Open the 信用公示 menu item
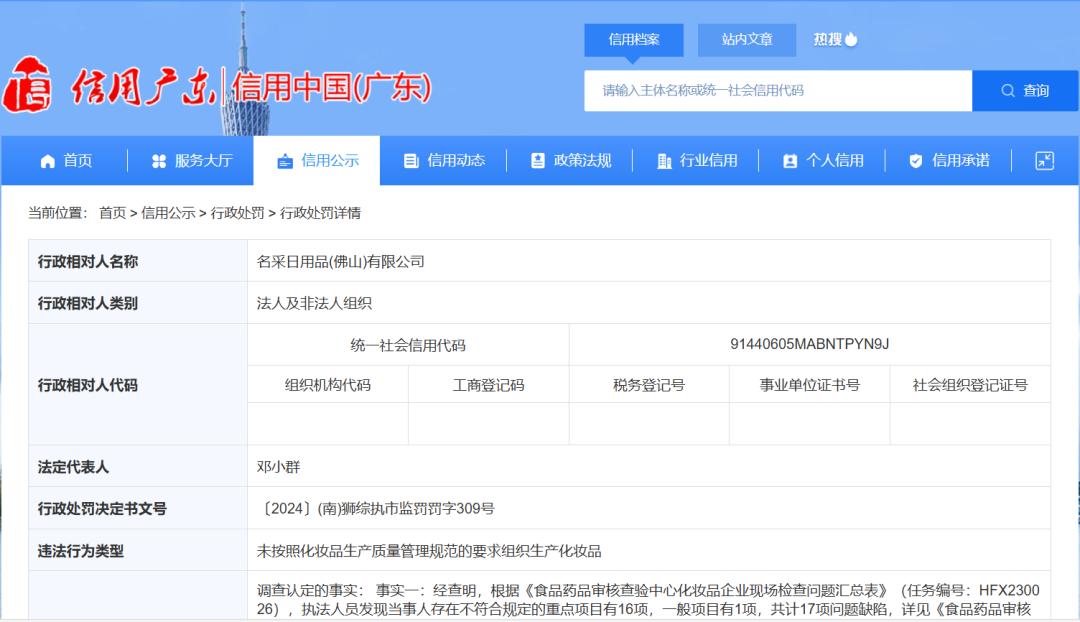1080x622 pixels. click(x=317, y=161)
